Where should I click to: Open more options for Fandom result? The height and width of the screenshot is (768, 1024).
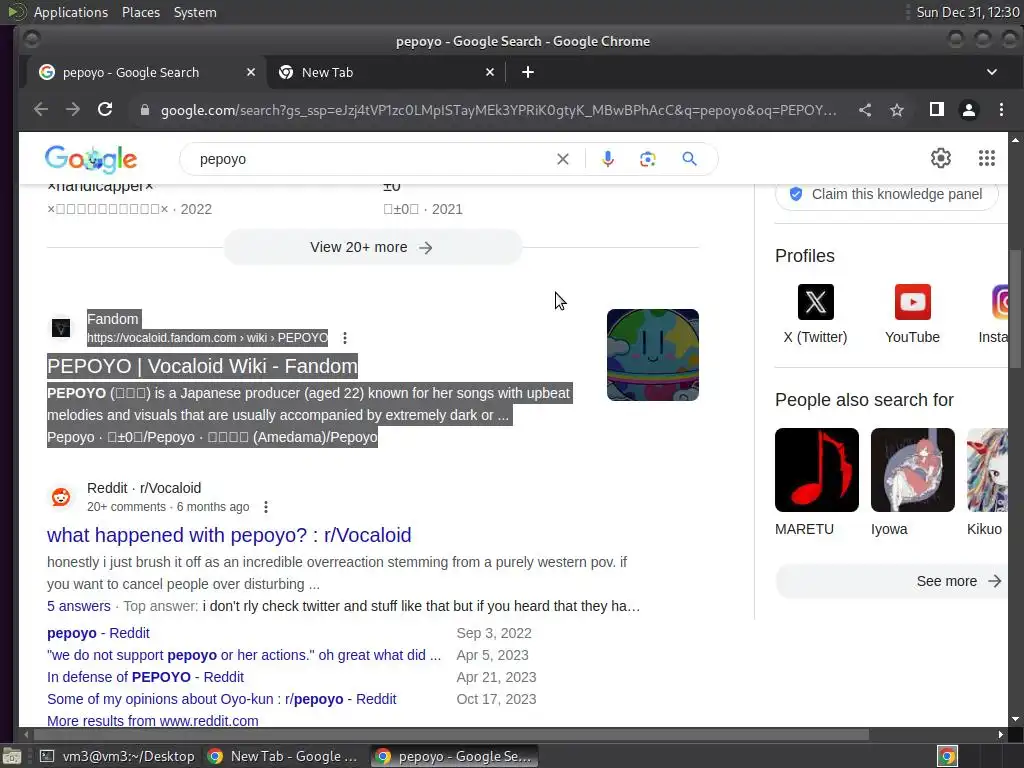(345, 338)
